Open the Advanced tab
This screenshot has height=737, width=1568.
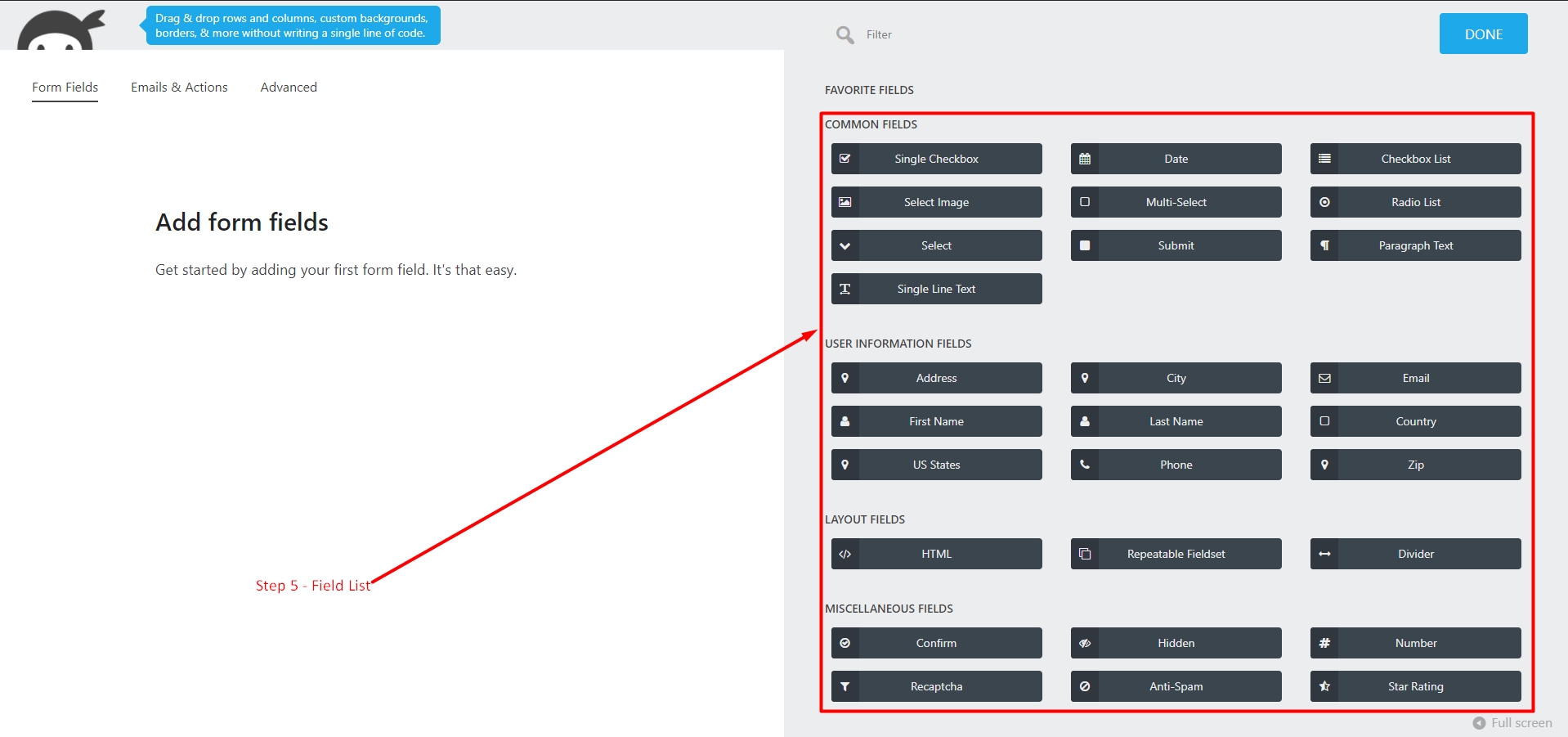pos(289,88)
